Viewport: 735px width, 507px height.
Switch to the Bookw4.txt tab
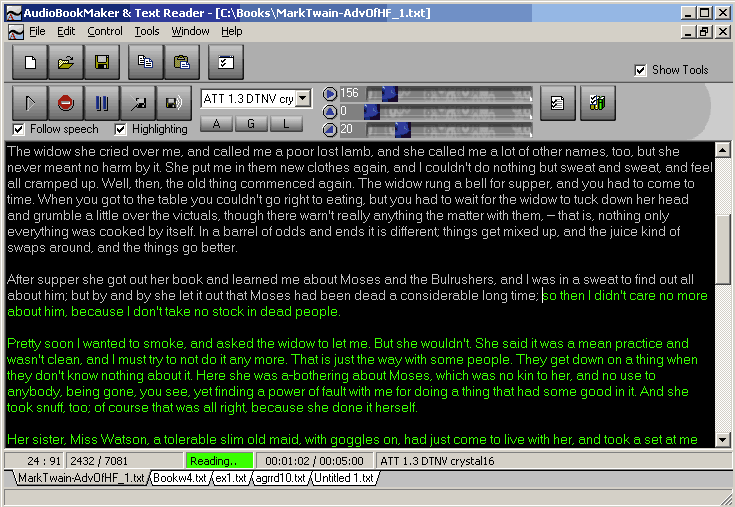[x=180, y=478]
